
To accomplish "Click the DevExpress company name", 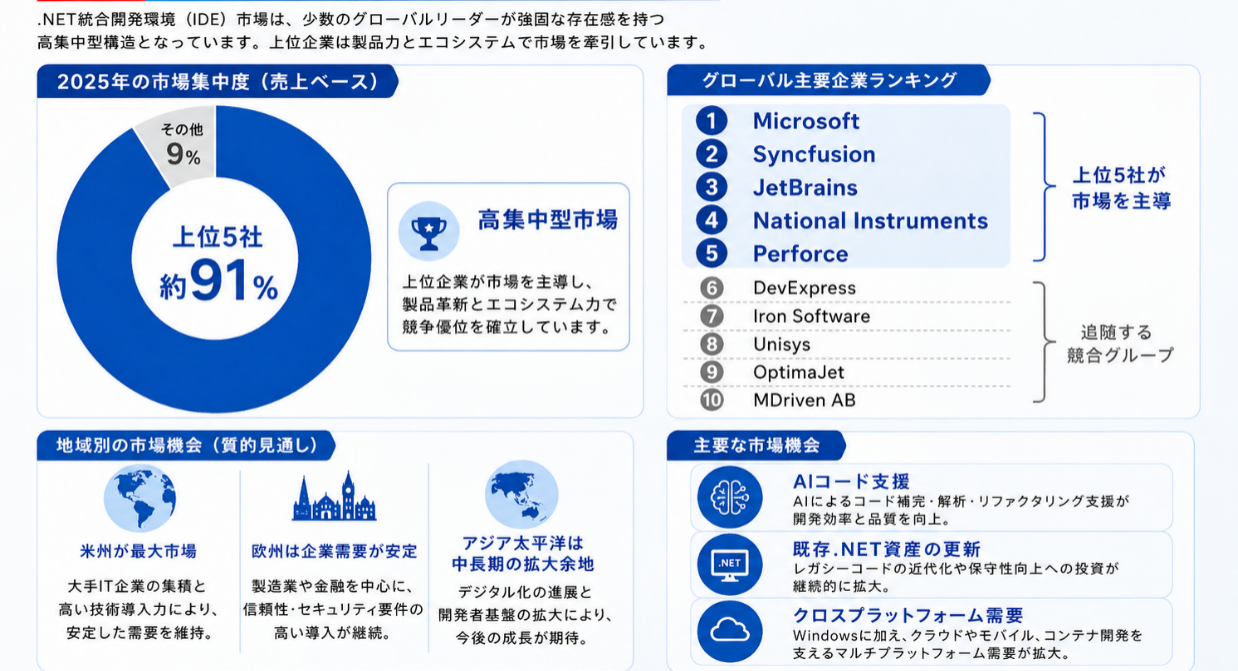I will coord(805,288).
